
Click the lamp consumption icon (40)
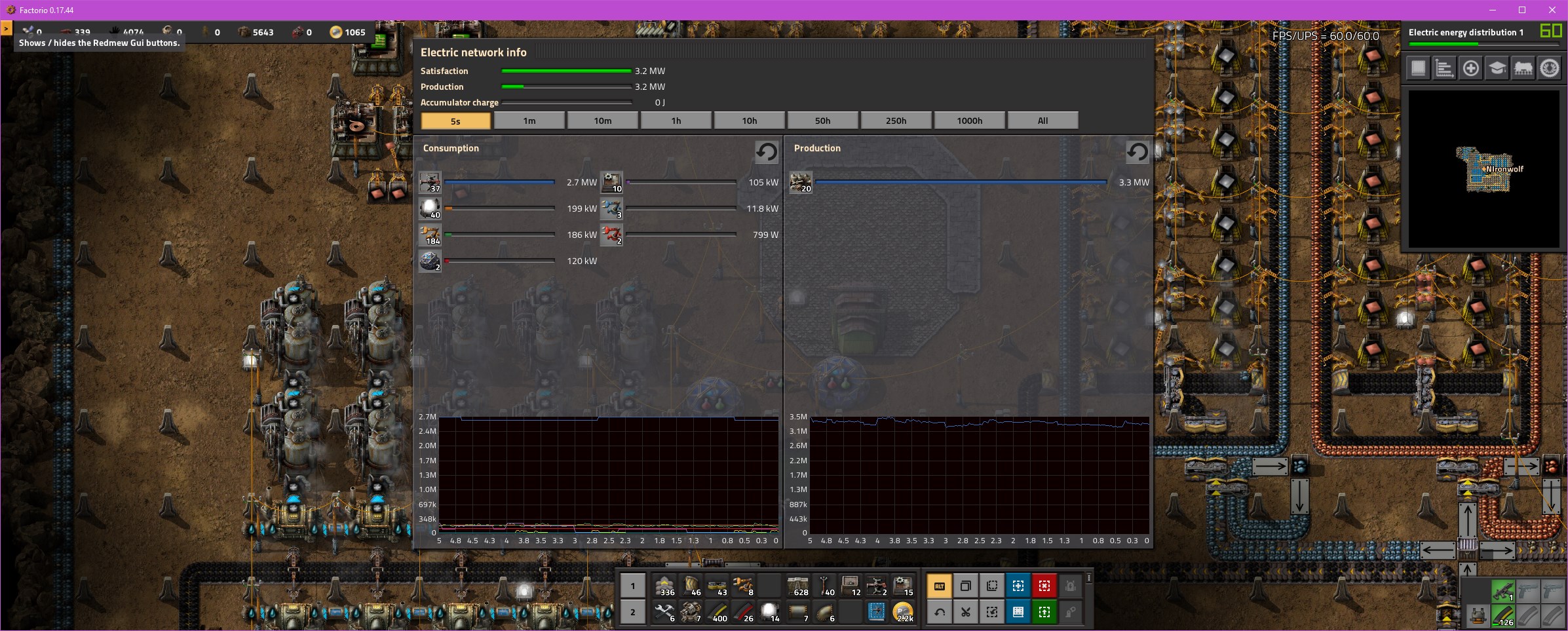tap(430, 208)
